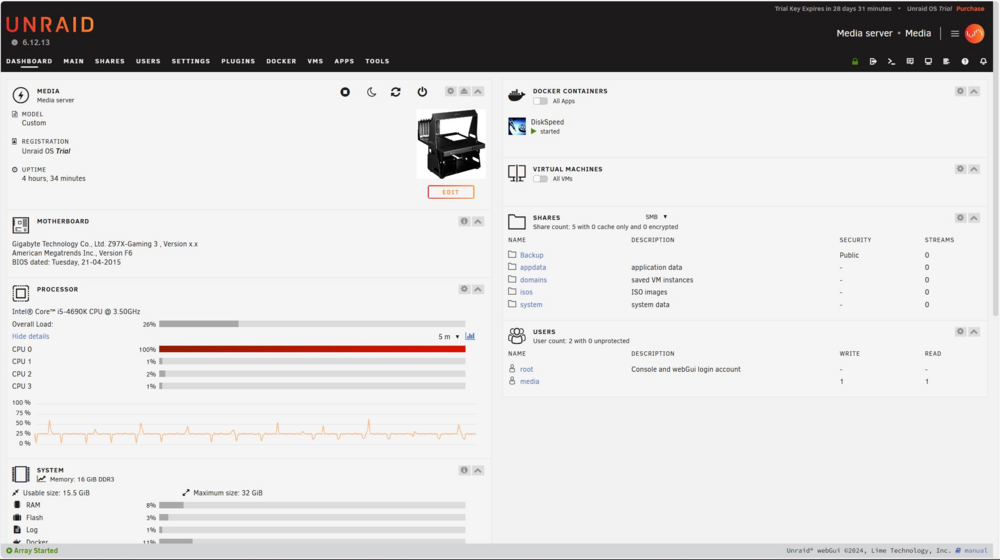Toggle the All Apps switch
Screen dimensions: 1000x560
[540, 101]
